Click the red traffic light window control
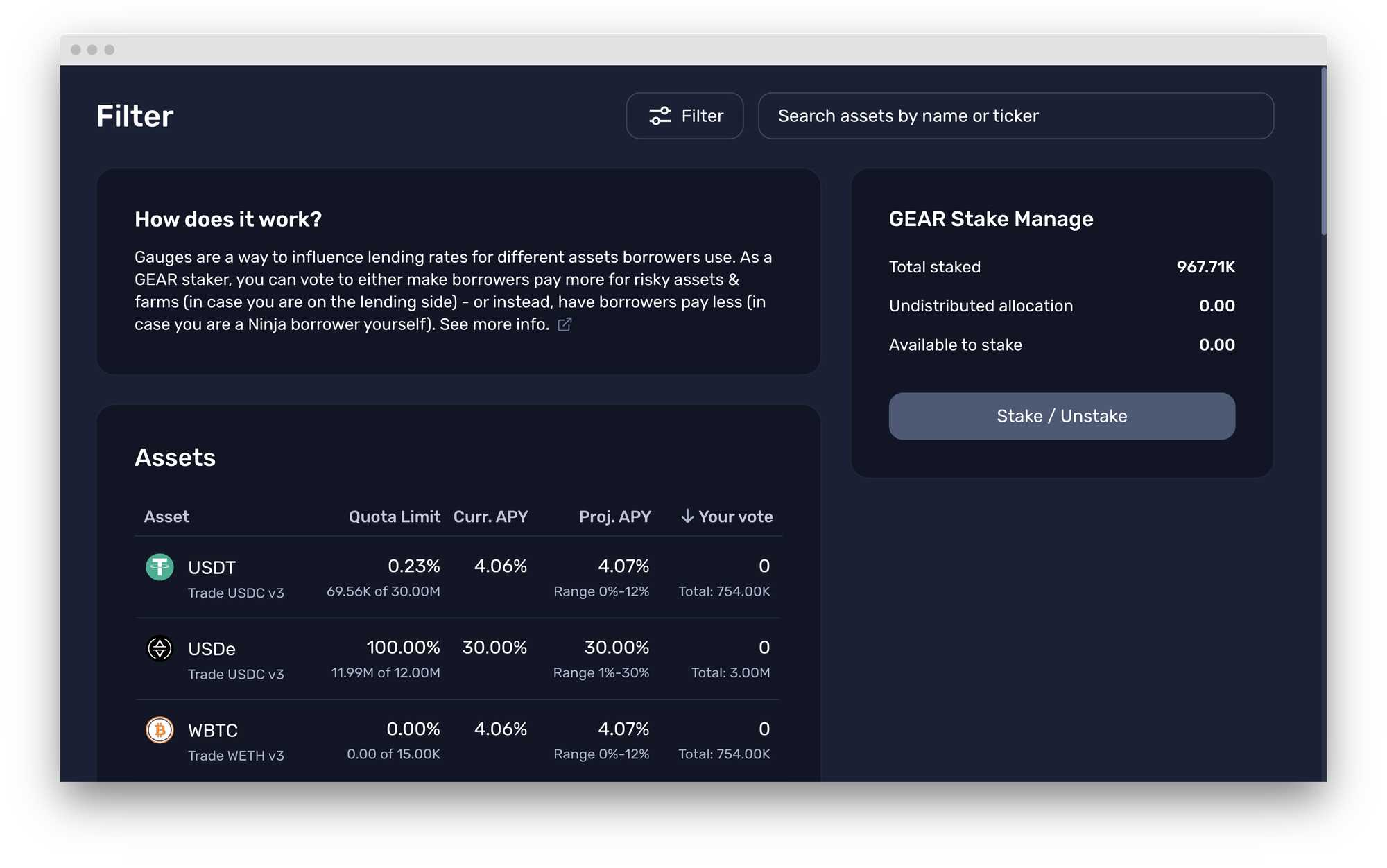Image resolution: width=1387 pixels, height=868 pixels. pyautogui.click(x=76, y=49)
